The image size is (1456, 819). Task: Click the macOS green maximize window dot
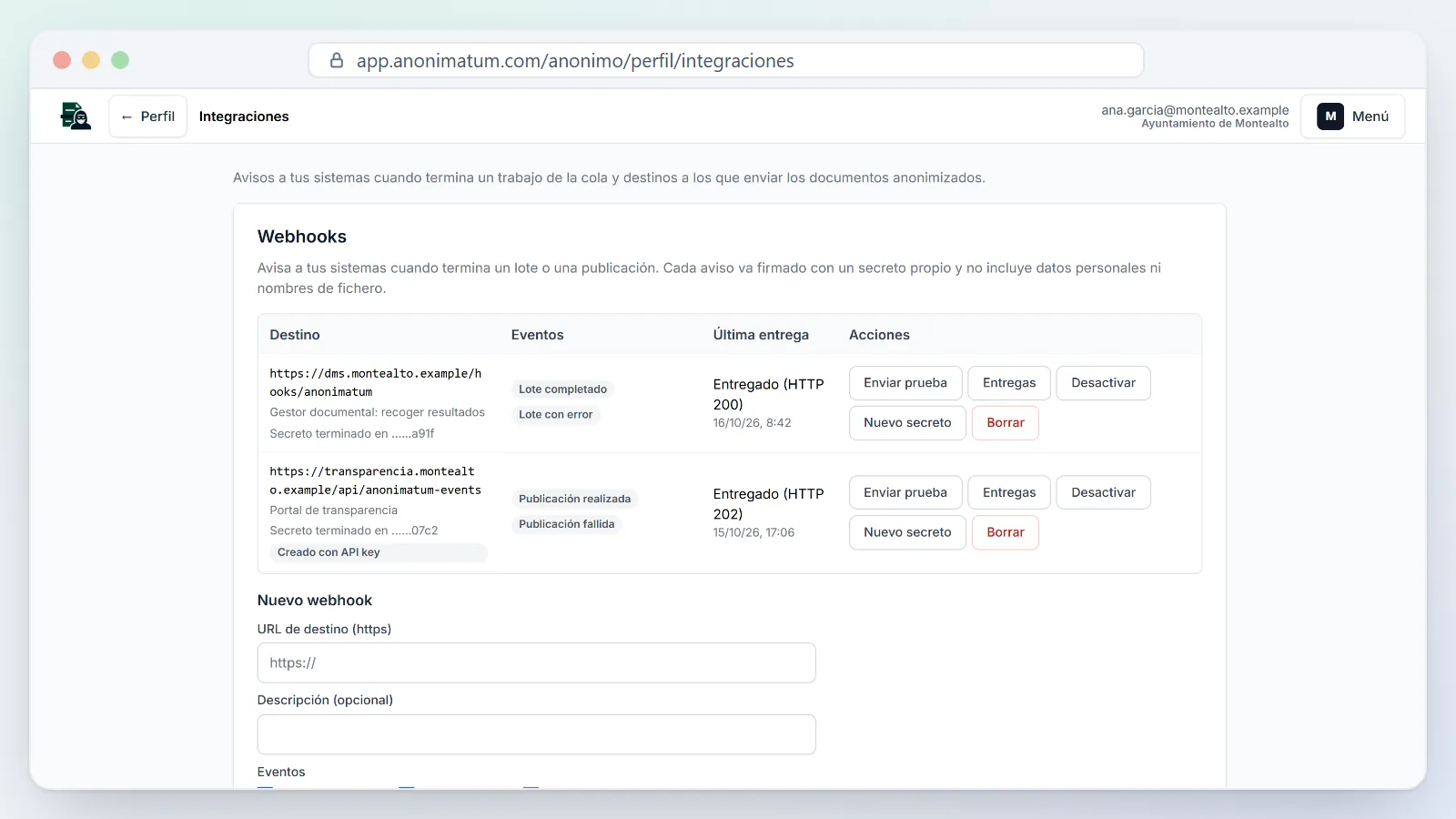click(120, 60)
